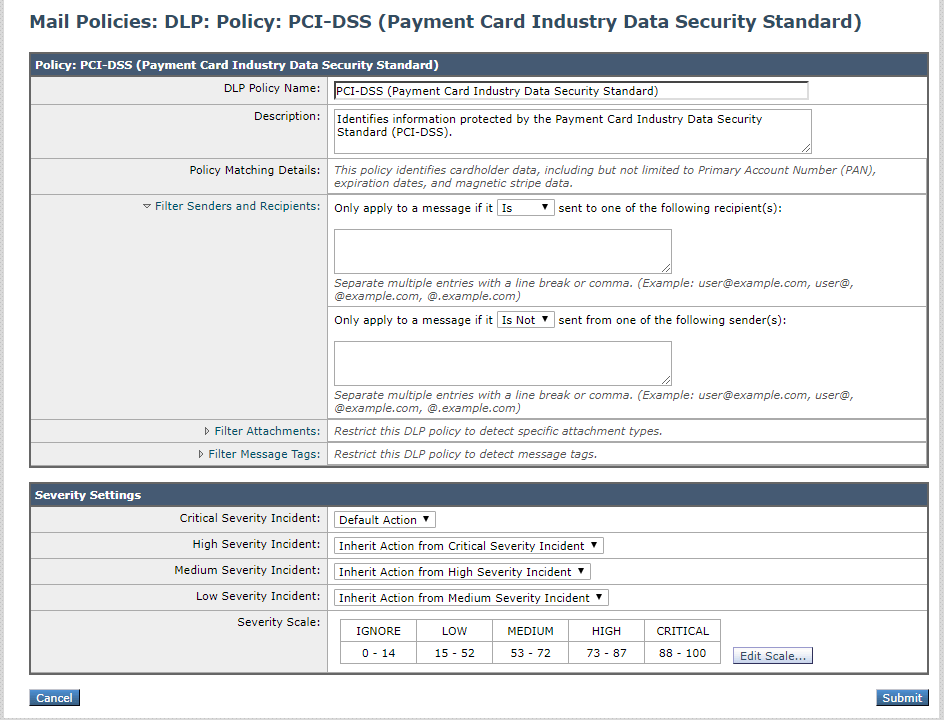
Task: Click the DLP Policy Name input field
Action: pos(571,91)
